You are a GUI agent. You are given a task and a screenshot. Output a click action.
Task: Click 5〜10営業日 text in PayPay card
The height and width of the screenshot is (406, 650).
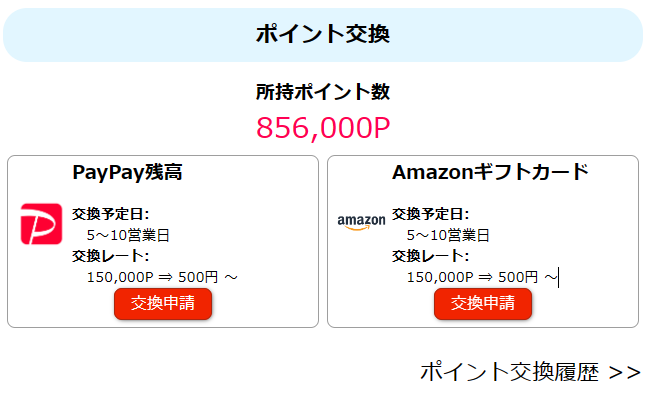[x=128, y=235]
